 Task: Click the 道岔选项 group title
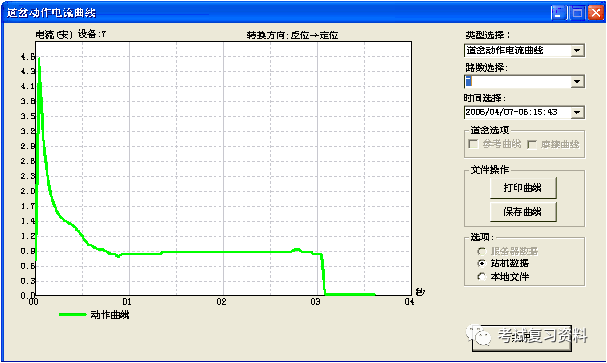490,130
